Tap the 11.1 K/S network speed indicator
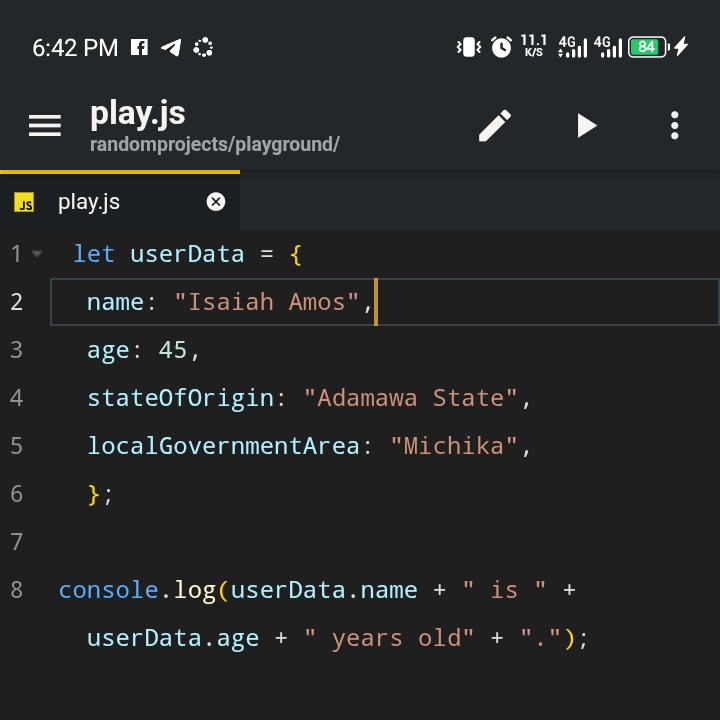Viewport: 720px width, 720px height. [534, 46]
